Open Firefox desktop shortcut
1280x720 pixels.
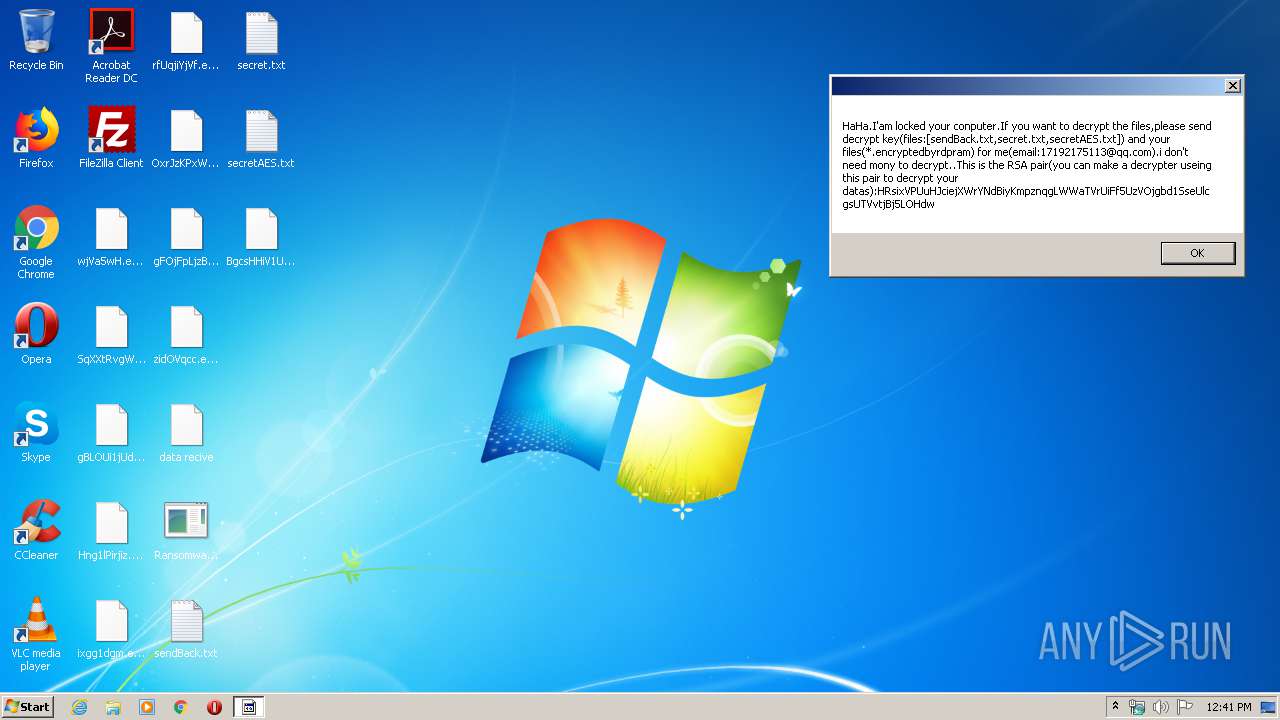coord(36,138)
